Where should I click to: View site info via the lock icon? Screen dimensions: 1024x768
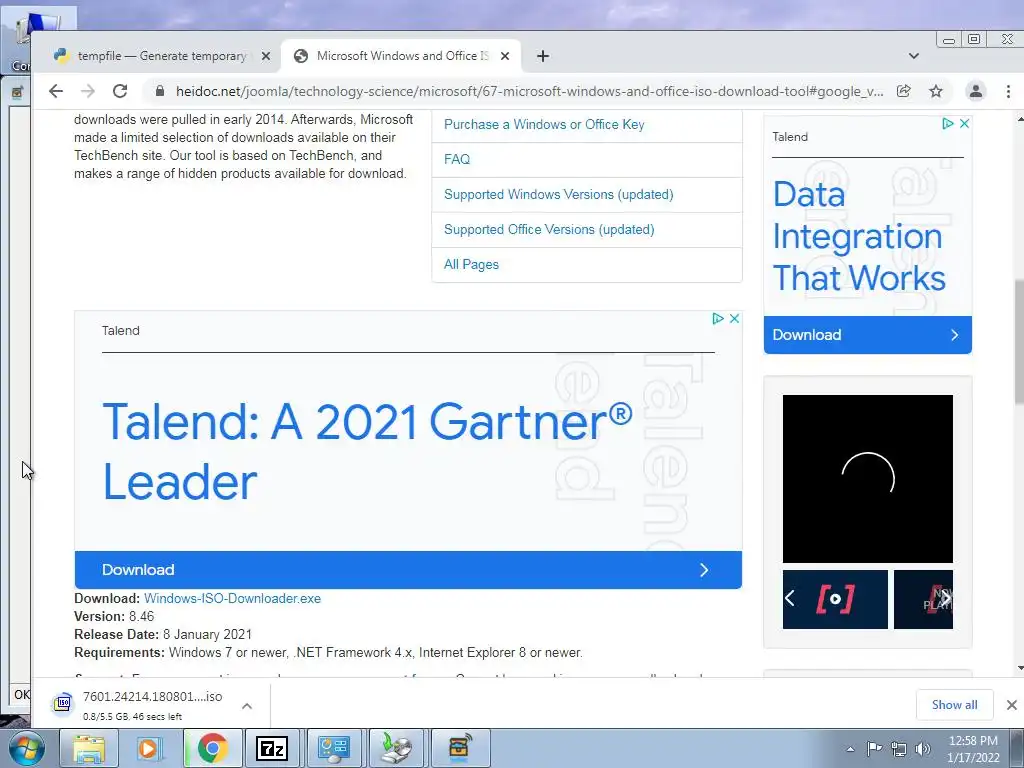[159, 91]
